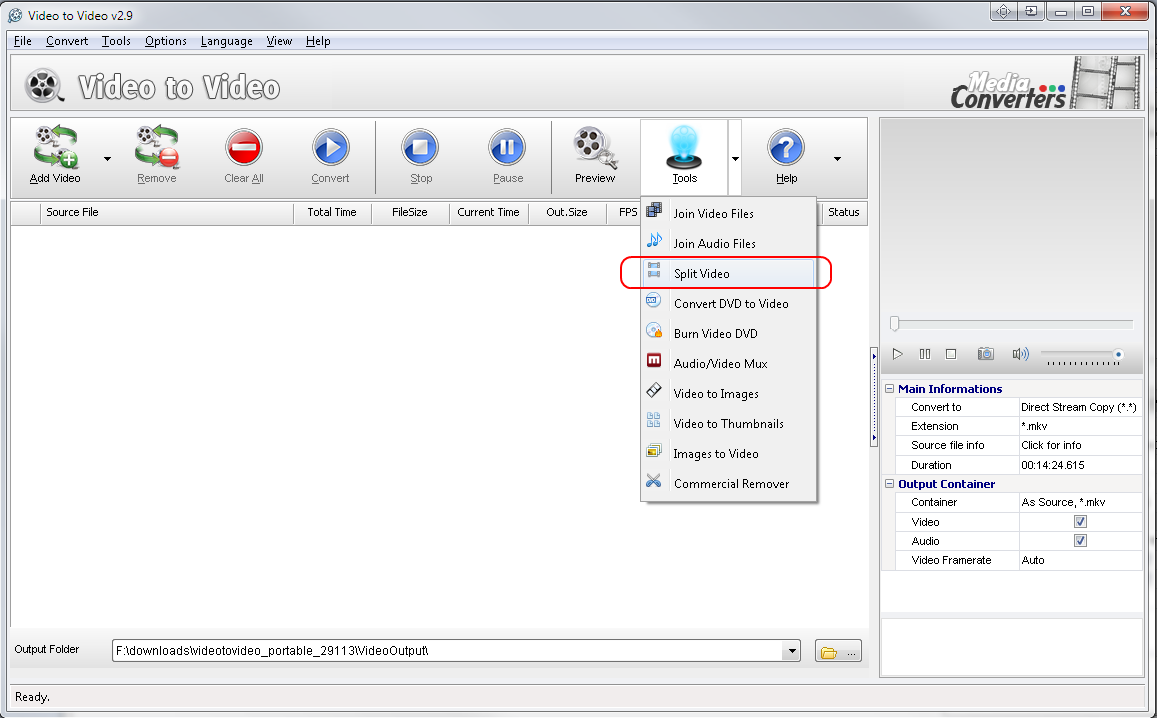The image size is (1157, 718).
Task: Click the Total Time column header
Action: click(332, 213)
